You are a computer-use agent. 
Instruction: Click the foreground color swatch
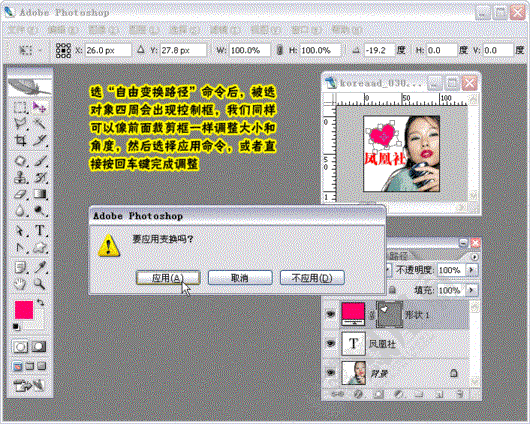click(24, 310)
